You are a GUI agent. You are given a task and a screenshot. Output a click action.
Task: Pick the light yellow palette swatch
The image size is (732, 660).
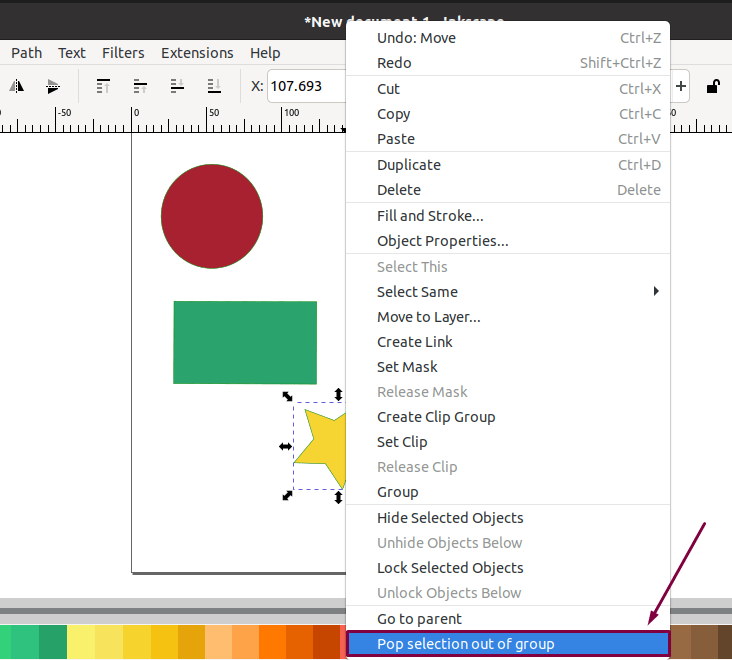point(81,642)
